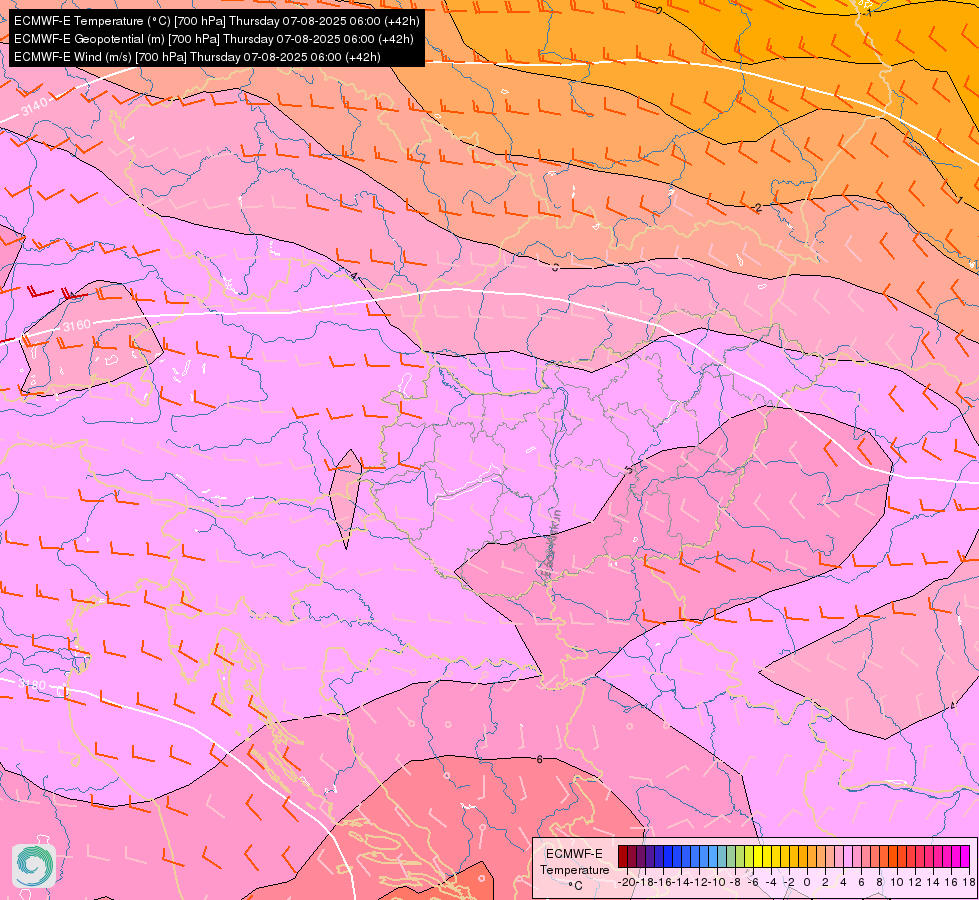
Task: Pick the dark red swatch at legend's cold end
Action: pyautogui.click(x=622, y=856)
